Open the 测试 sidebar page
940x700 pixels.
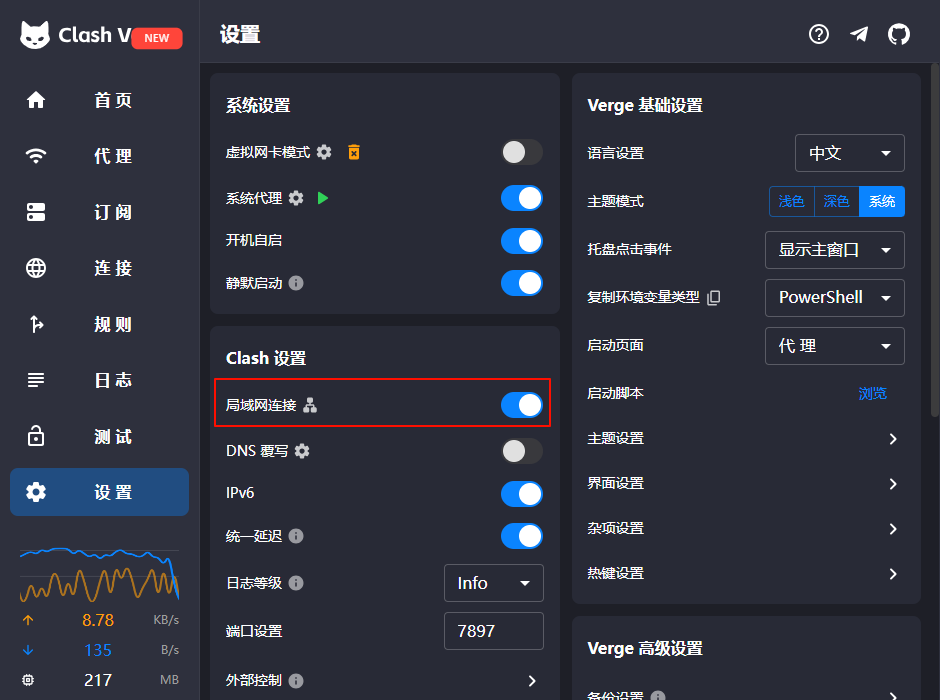[100, 436]
